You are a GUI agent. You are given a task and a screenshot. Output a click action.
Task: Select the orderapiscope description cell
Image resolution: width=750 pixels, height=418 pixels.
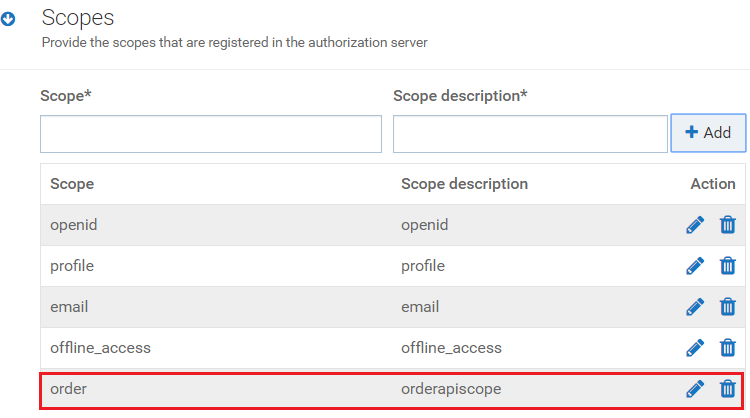451,389
